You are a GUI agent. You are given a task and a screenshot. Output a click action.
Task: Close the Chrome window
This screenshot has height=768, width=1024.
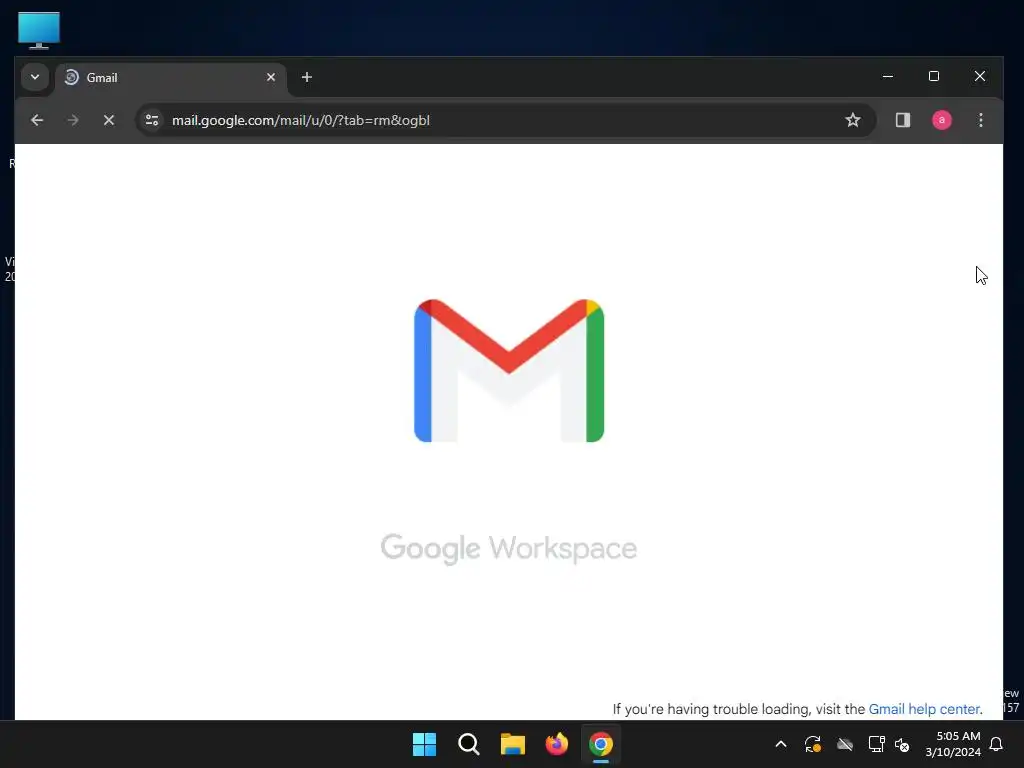click(x=980, y=76)
